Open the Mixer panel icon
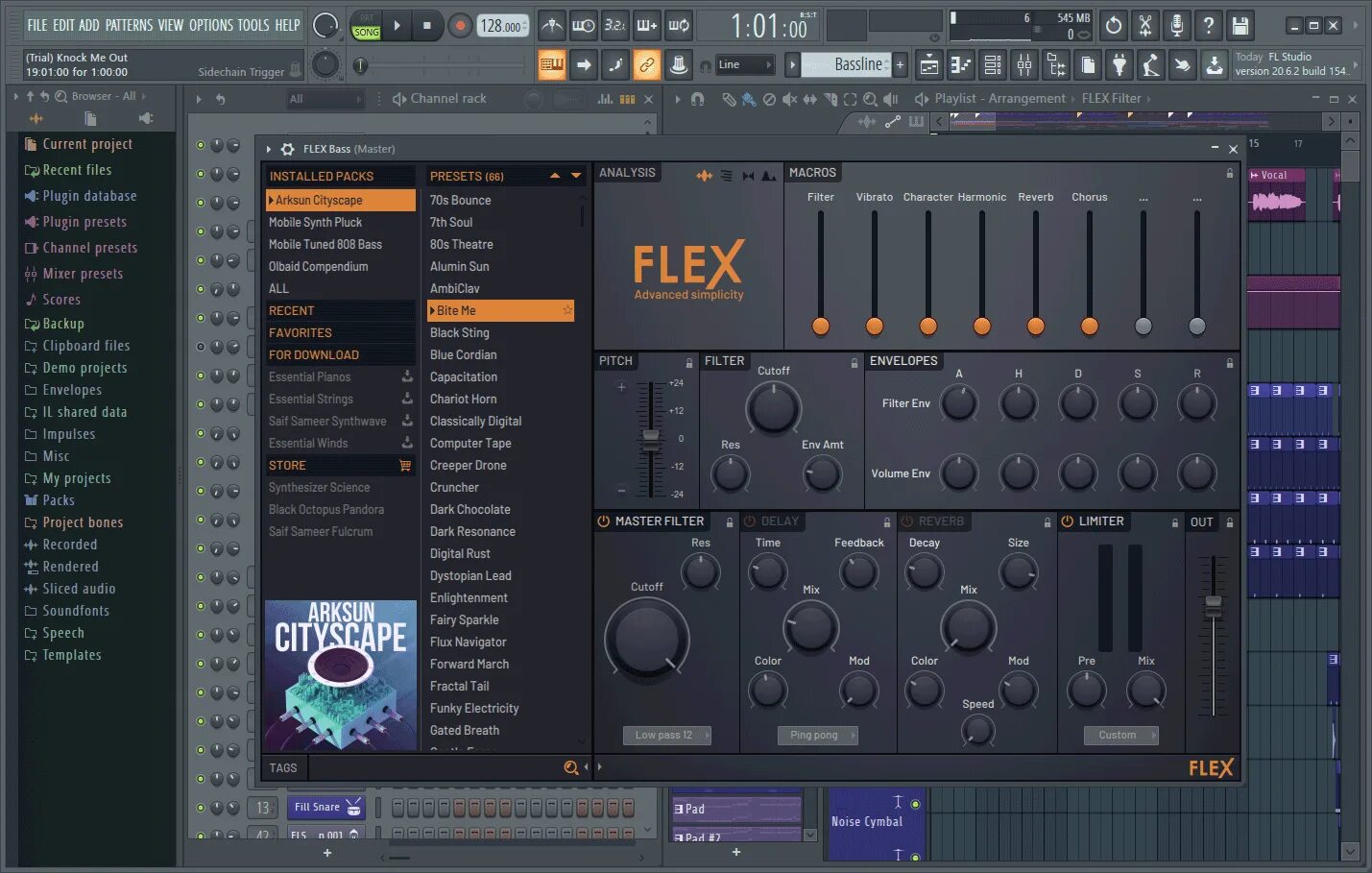Image resolution: width=1372 pixels, height=873 pixels. tap(1024, 65)
